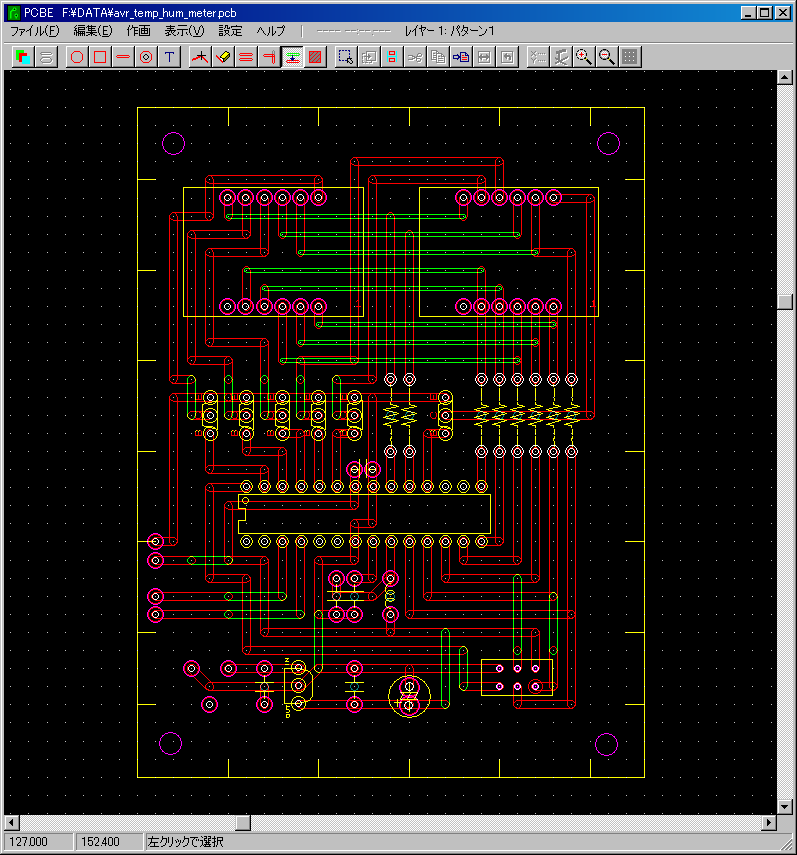The height and width of the screenshot is (855, 797).
Task: Click the bottom-right magenta mounting hole
Action: 606,744
